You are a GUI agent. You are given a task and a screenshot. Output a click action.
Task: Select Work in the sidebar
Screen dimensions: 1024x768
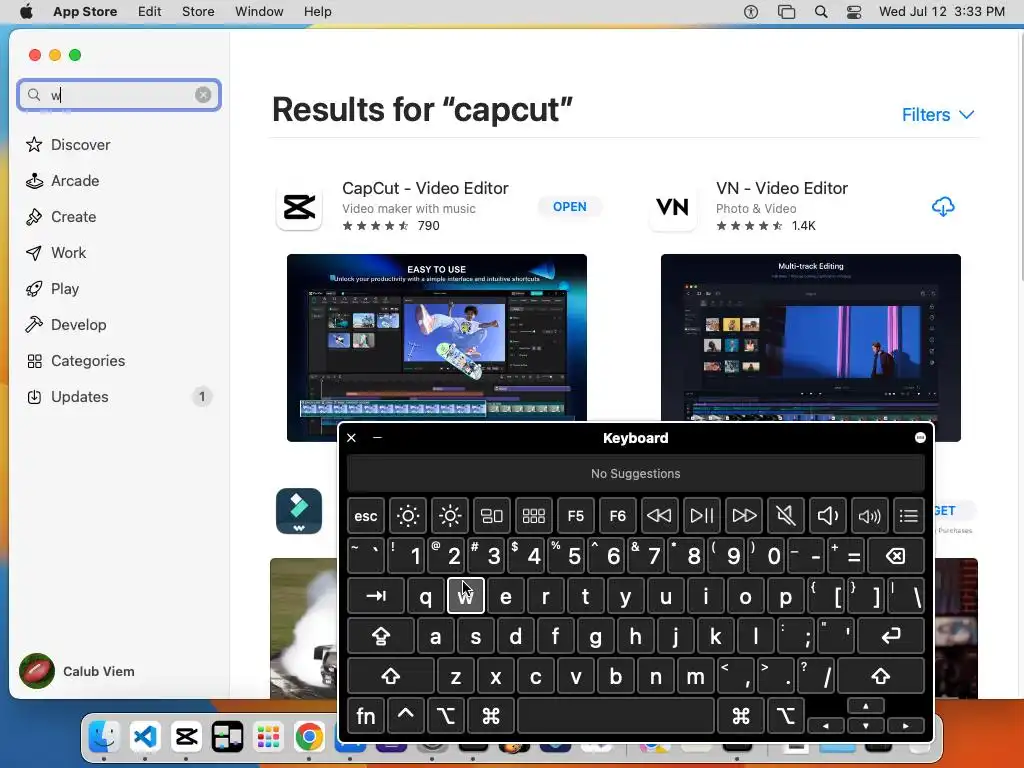coord(56,252)
